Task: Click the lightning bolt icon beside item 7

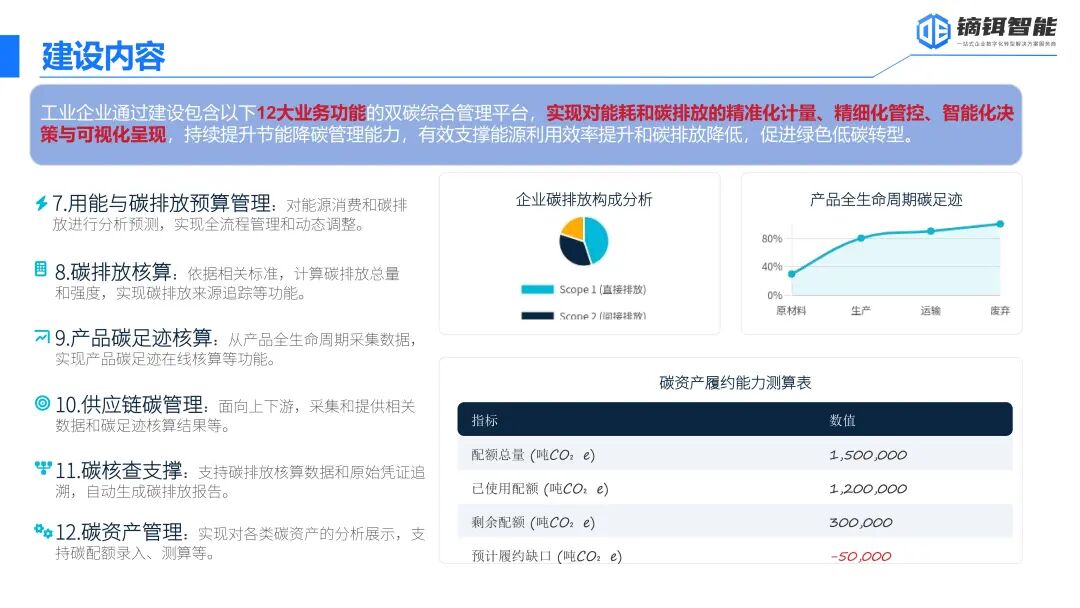Action: tap(41, 203)
